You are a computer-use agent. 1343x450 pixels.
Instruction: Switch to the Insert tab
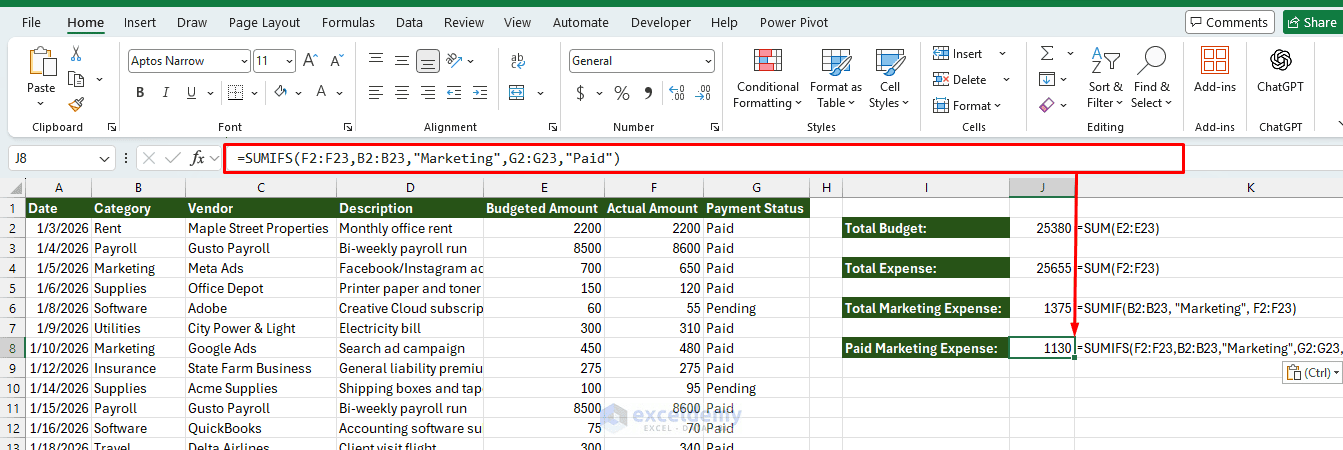[140, 22]
